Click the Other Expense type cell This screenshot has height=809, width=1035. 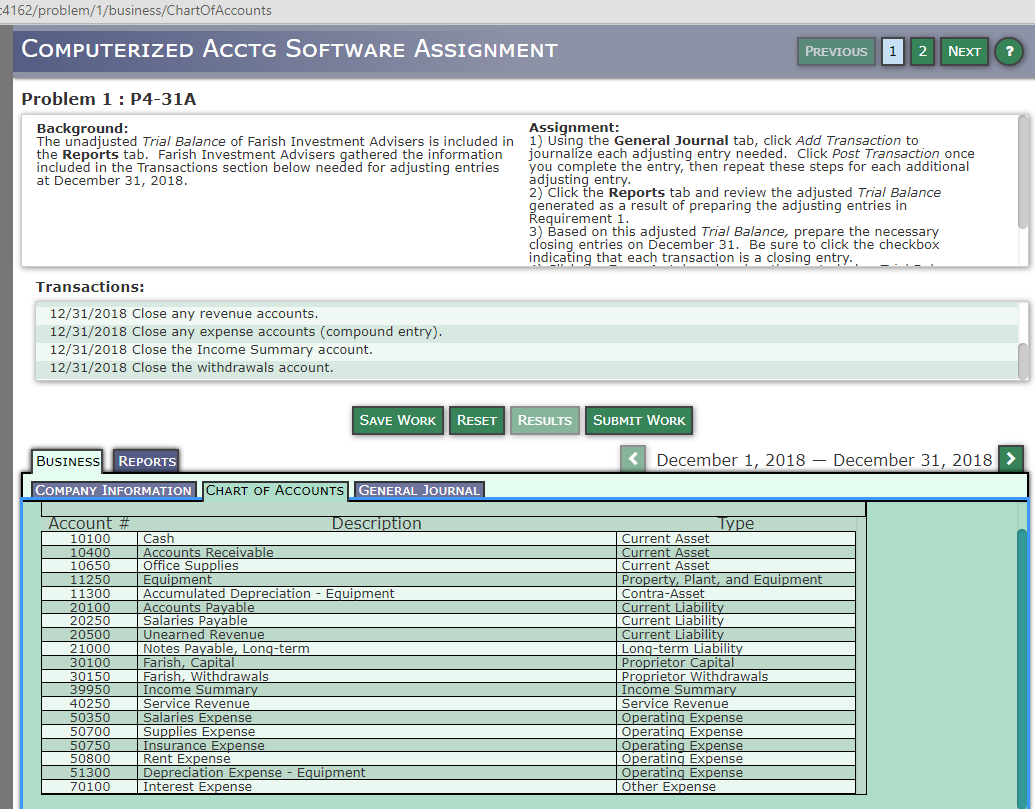coord(736,787)
